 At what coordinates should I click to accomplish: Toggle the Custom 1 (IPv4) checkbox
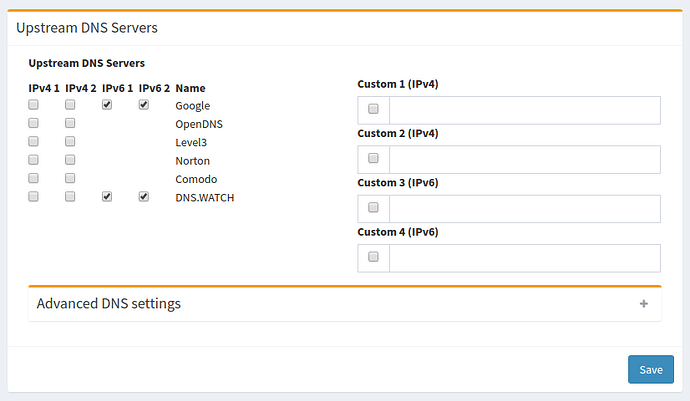374,109
